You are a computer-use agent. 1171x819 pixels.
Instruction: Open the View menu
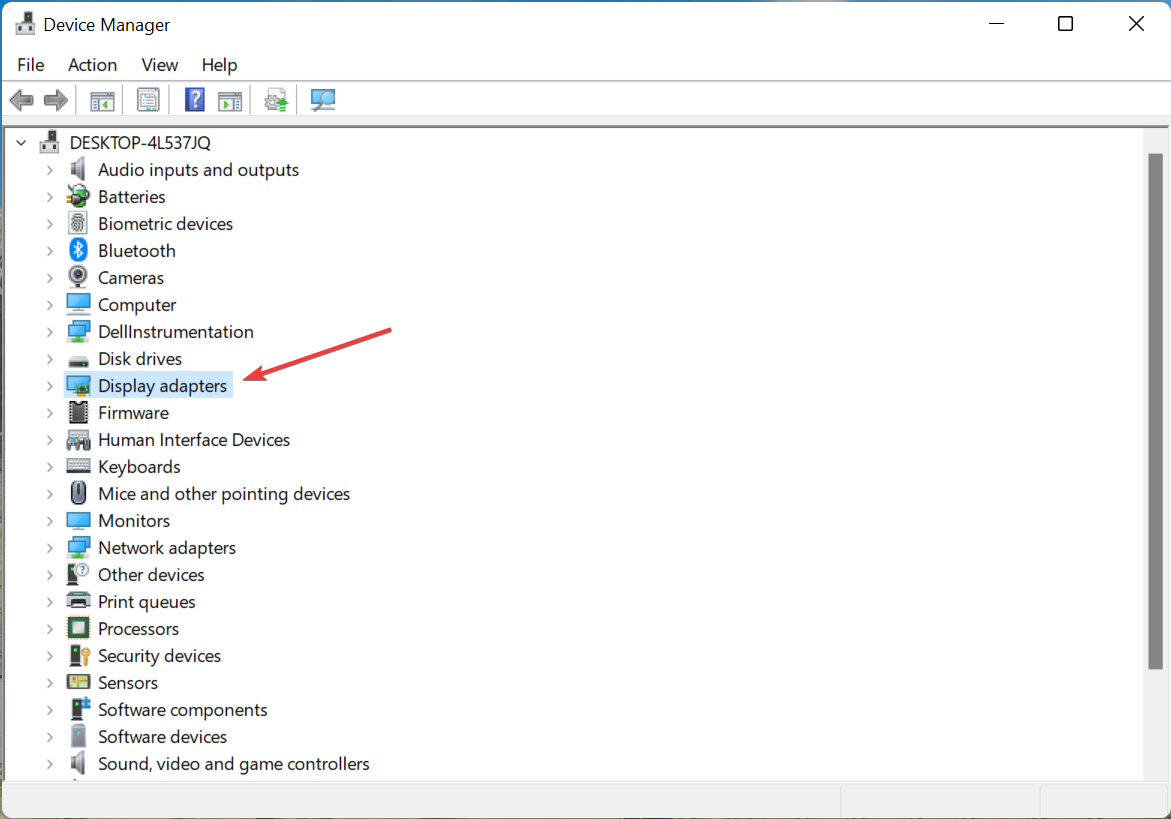159,65
